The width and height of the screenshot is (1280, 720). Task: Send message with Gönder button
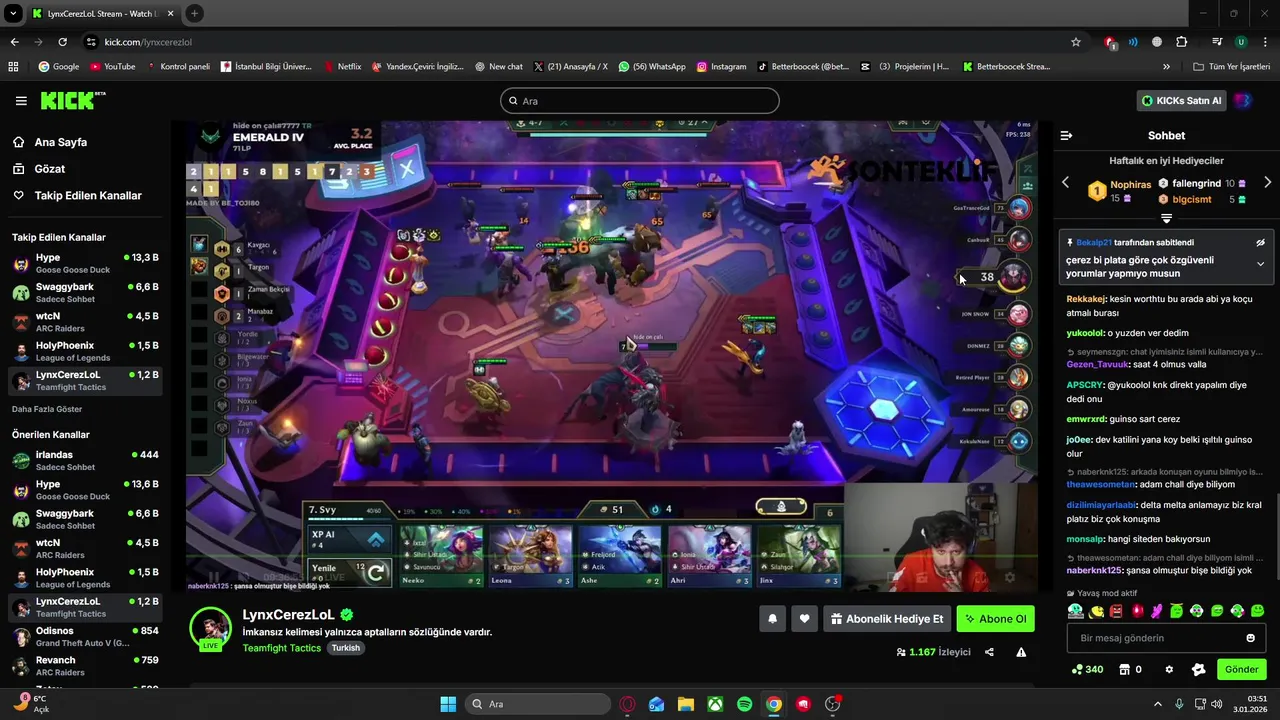click(x=1241, y=670)
